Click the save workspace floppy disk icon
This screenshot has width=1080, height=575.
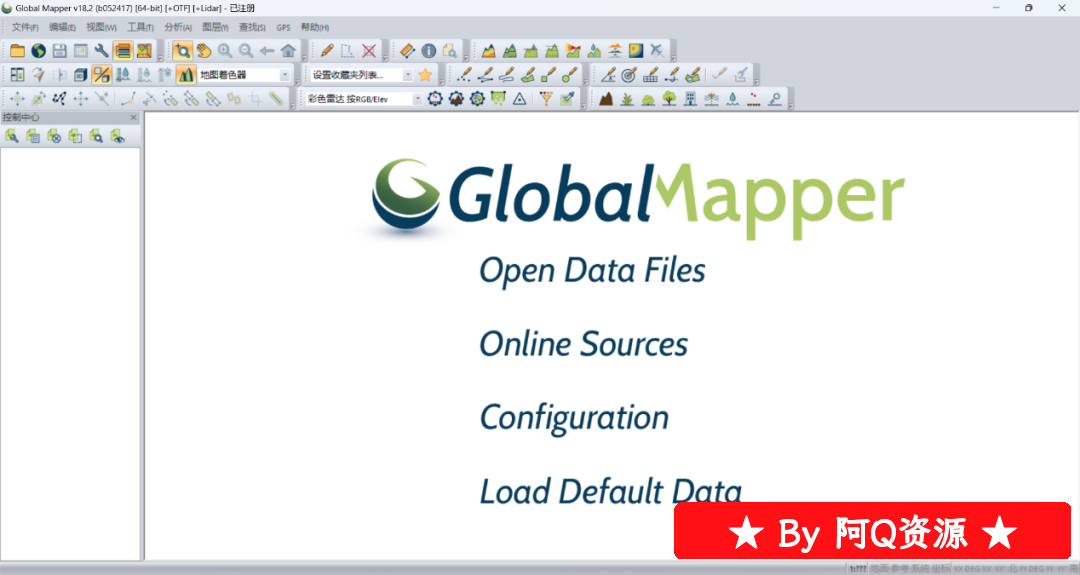pos(60,50)
